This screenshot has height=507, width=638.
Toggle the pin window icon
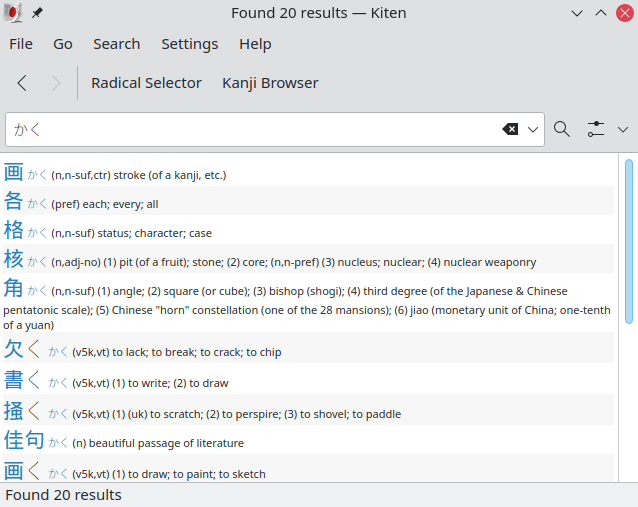pos(37,13)
